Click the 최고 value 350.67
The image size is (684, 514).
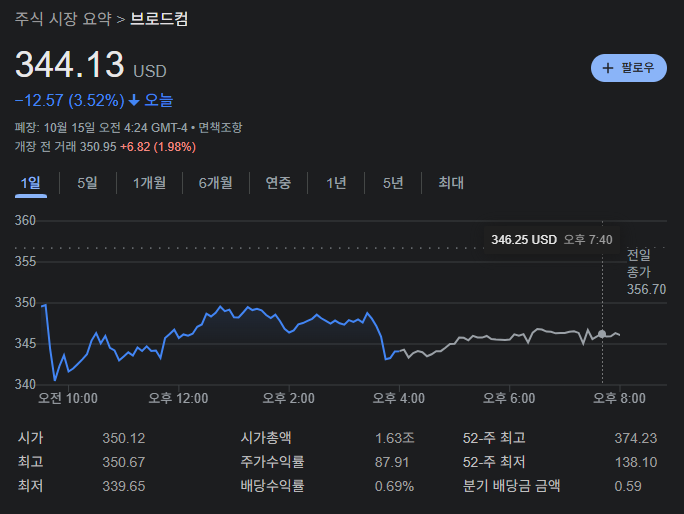point(124,462)
